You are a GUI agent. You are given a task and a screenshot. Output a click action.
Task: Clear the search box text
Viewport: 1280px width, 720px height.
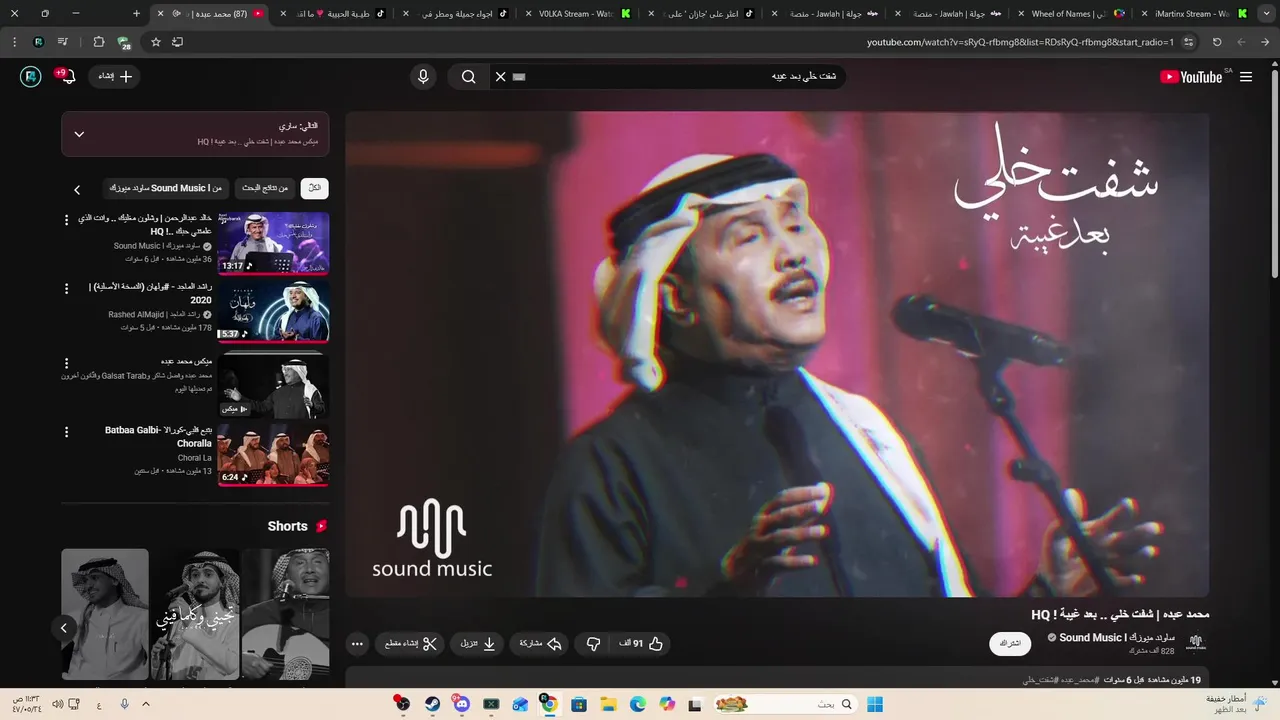[500, 77]
